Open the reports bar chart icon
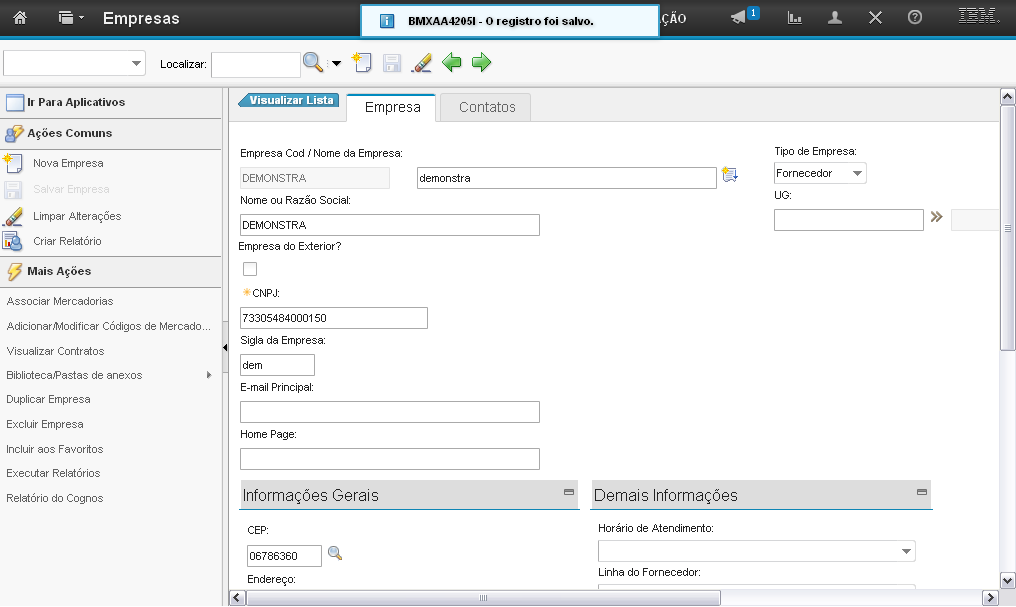Screen dimensions: 1016x607 (795, 18)
